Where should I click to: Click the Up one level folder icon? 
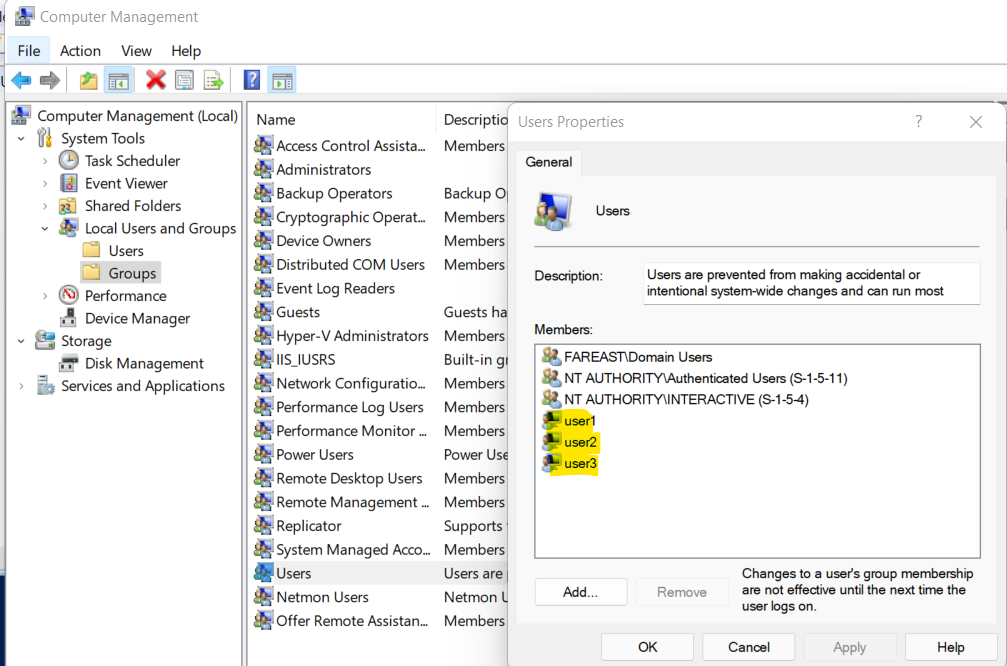coord(89,80)
